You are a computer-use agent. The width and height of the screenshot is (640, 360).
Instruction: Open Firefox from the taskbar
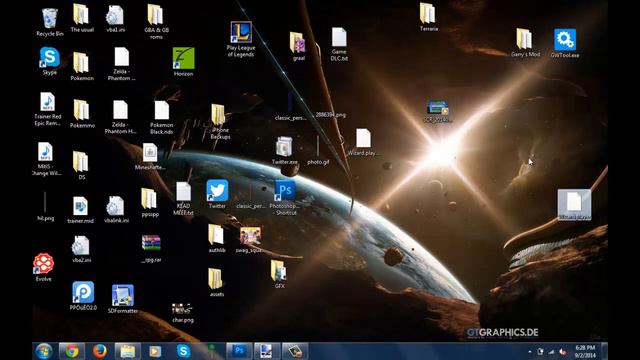[x=100, y=351]
